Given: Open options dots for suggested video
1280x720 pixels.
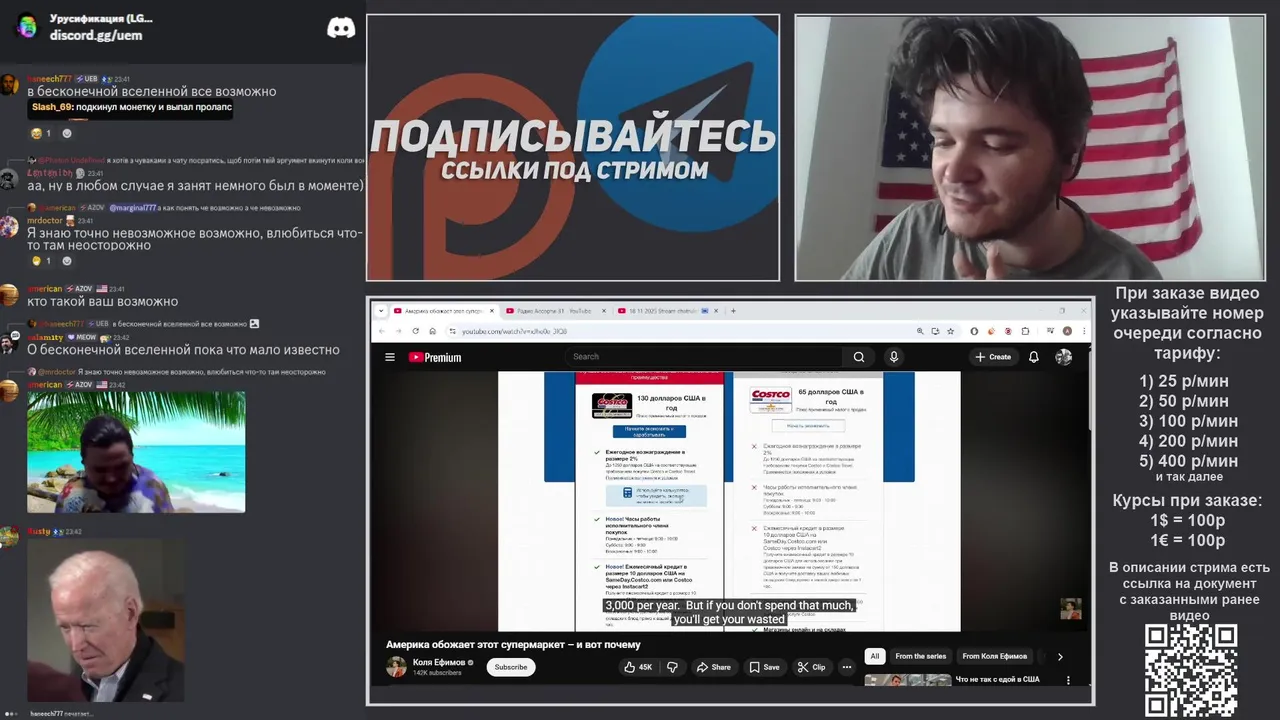Looking at the screenshot, I should tap(1068, 680).
